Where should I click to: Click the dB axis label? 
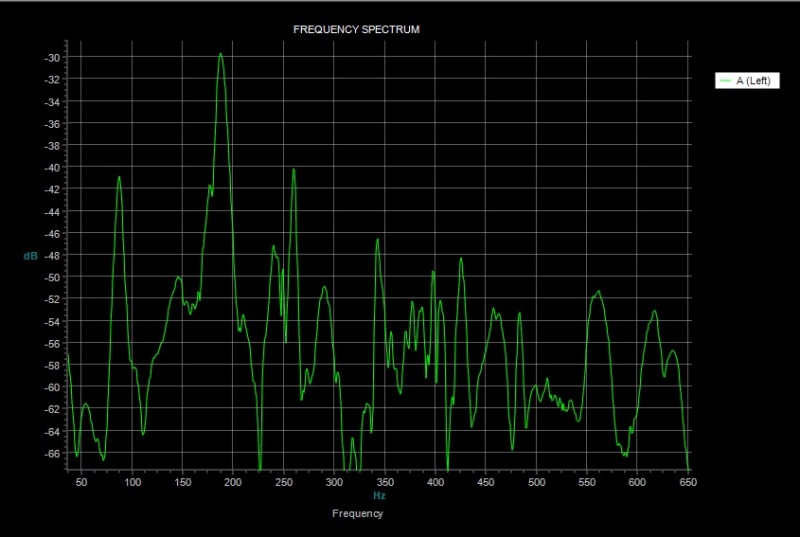[x=31, y=256]
